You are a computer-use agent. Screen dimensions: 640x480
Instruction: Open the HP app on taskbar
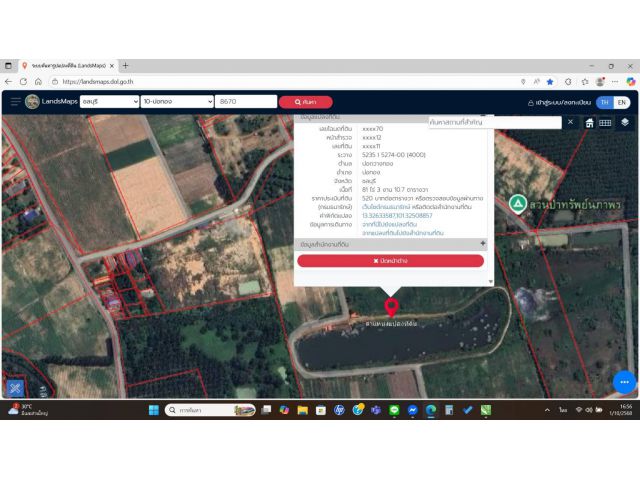tap(339, 410)
